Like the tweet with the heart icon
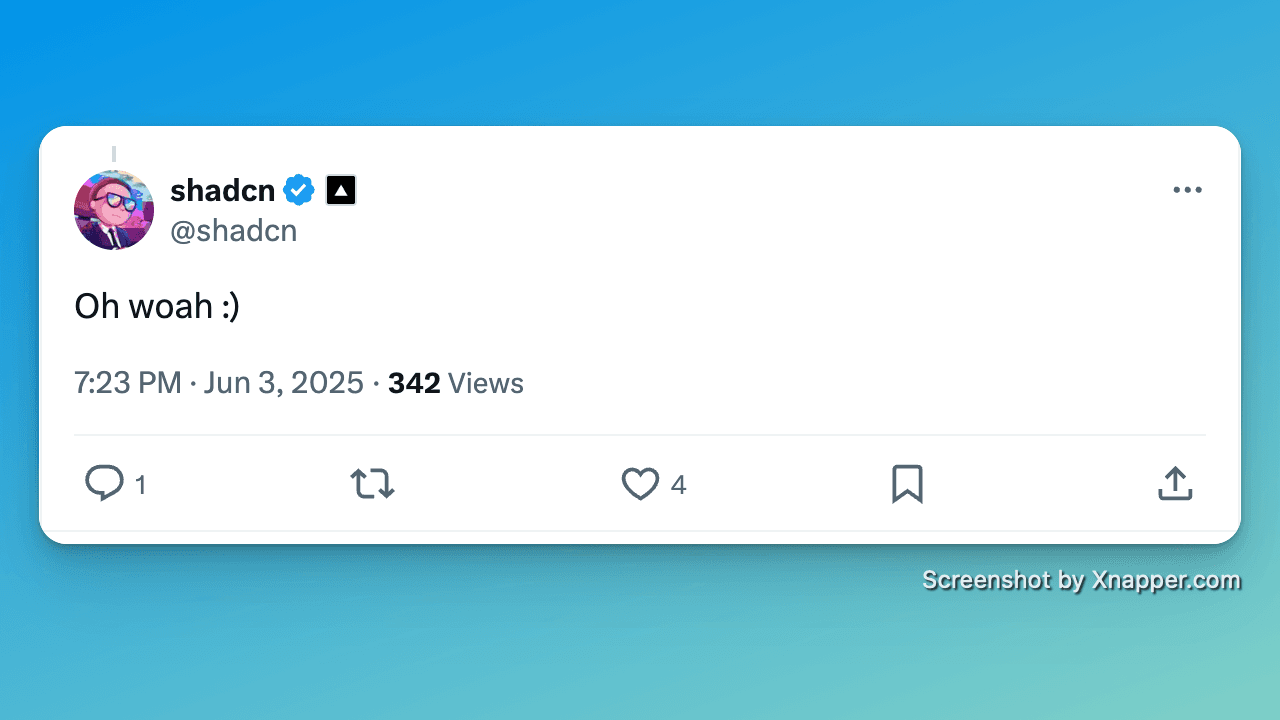1280x720 pixels. tap(640, 484)
